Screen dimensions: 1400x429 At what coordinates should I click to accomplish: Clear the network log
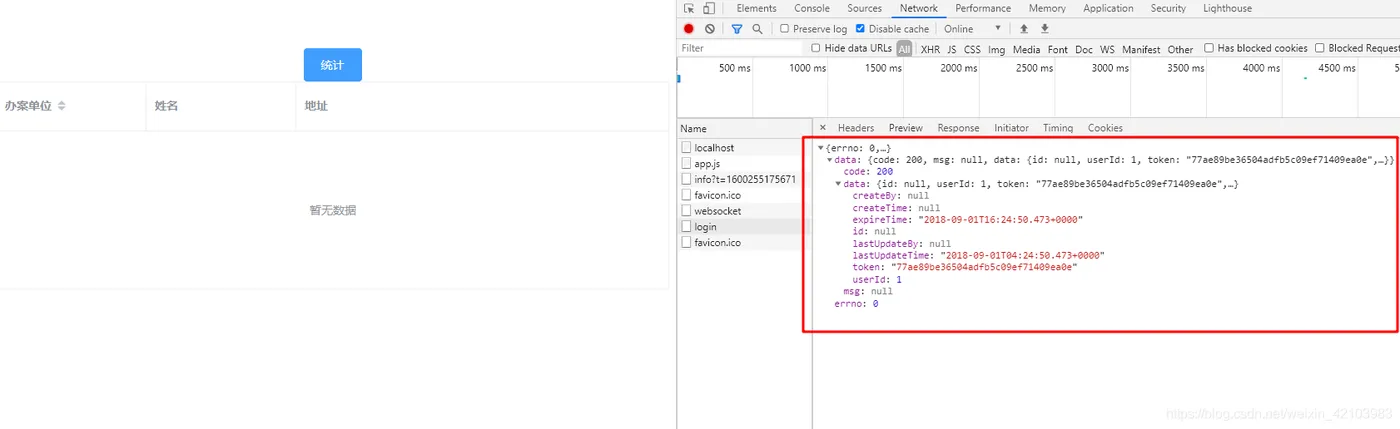710,29
